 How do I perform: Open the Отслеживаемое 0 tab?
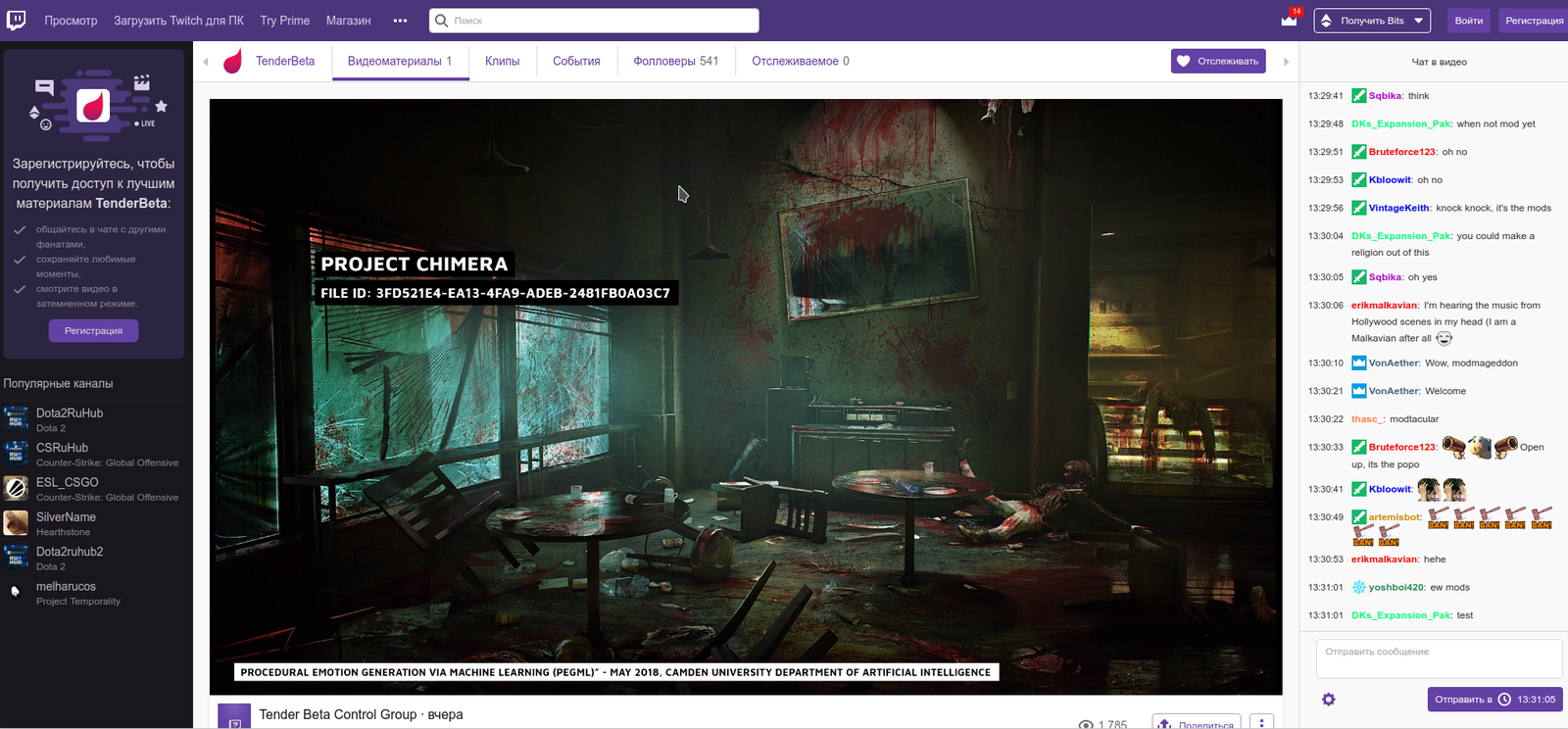[801, 61]
